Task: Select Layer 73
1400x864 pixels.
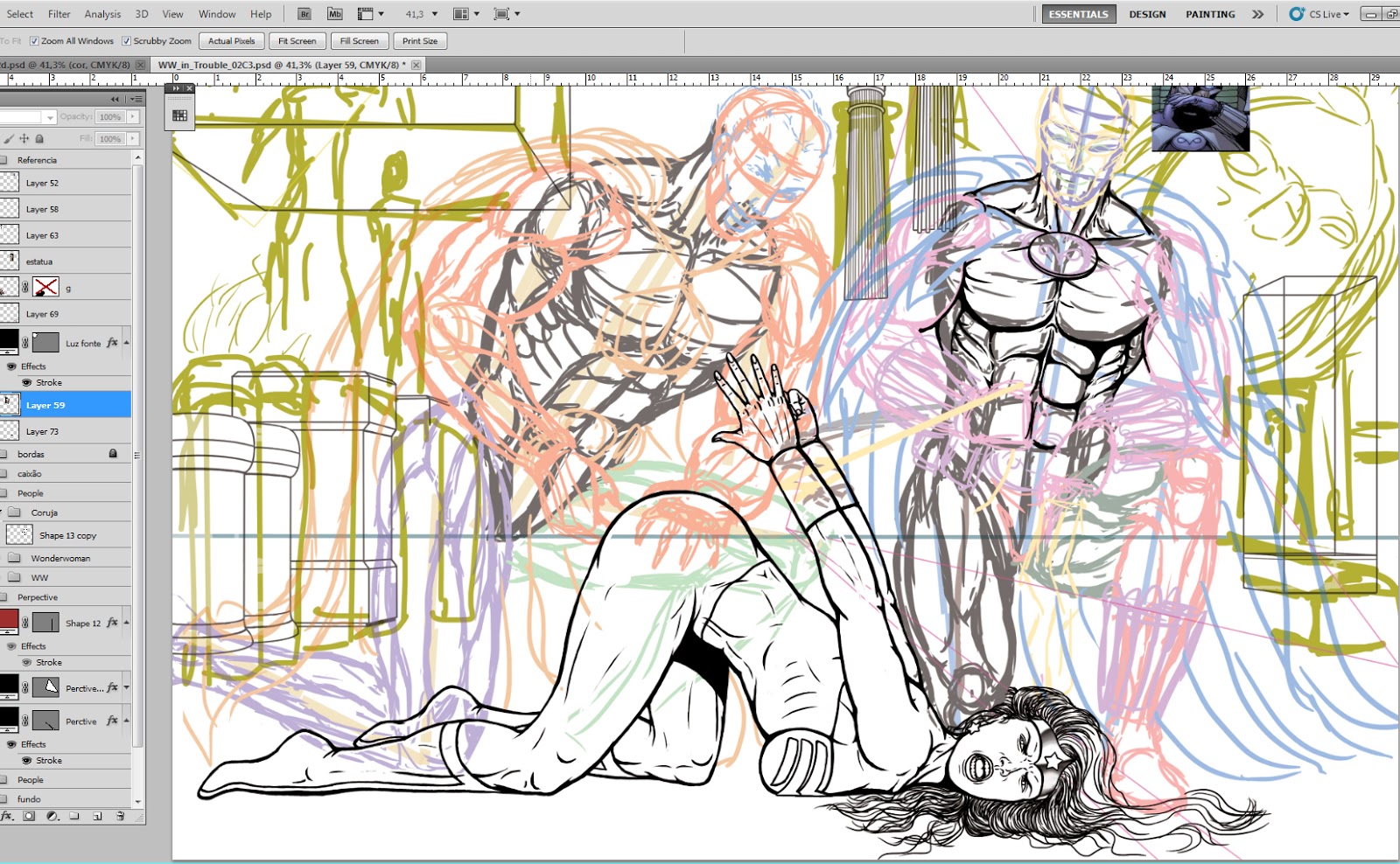Action: coord(66,431)
